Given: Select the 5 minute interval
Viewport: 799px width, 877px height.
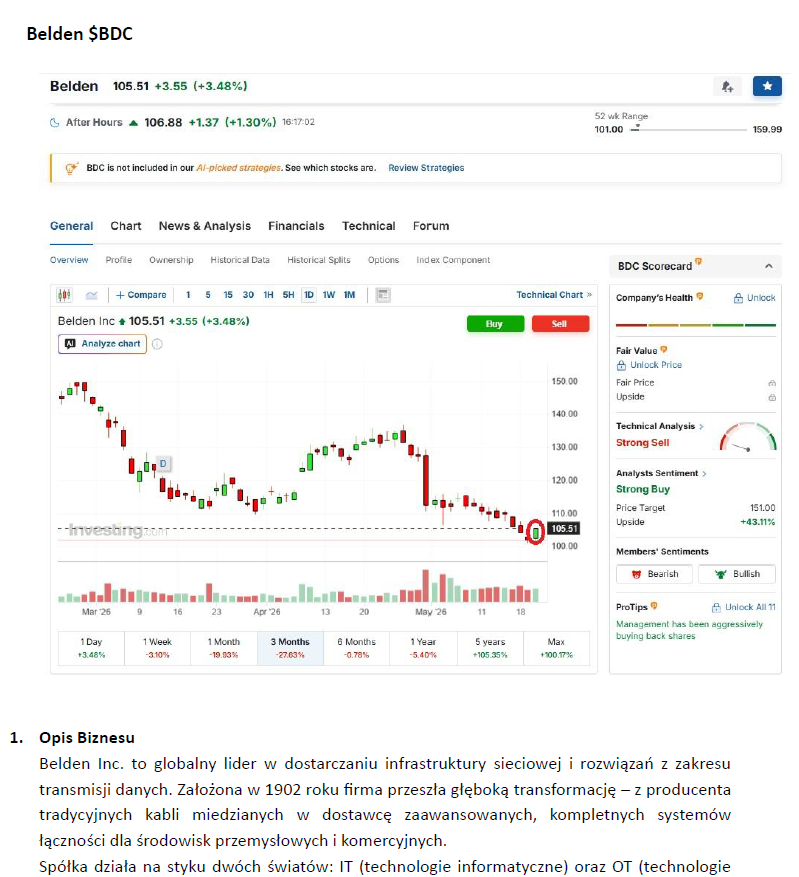Looking at the screenshot, I should pos(208,295).
